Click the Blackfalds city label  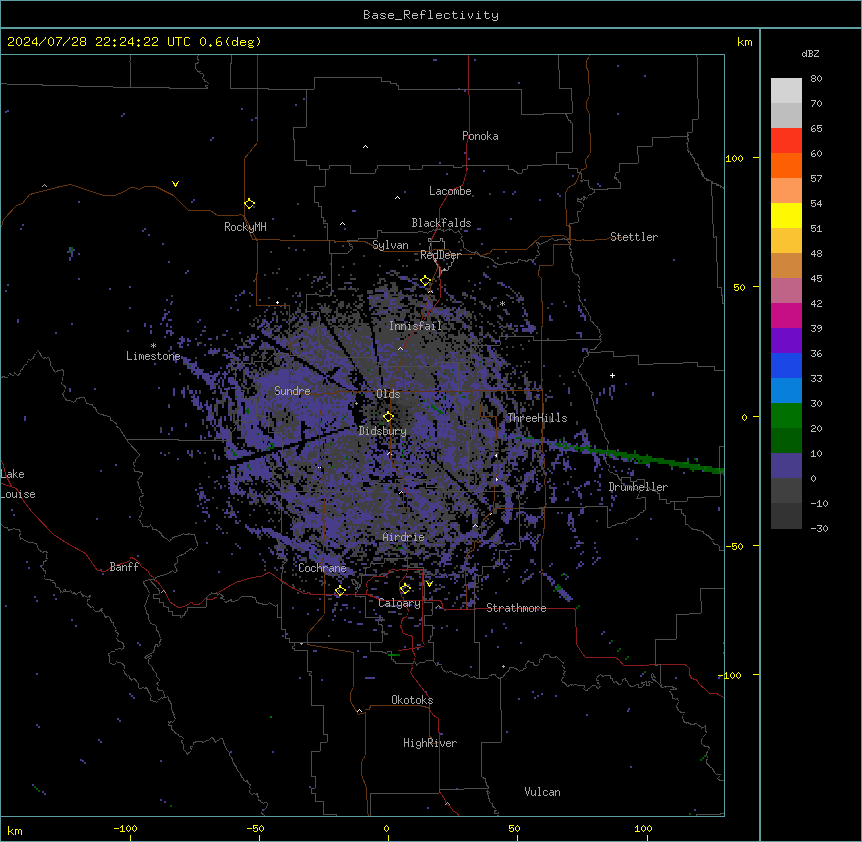coord(441,223)
